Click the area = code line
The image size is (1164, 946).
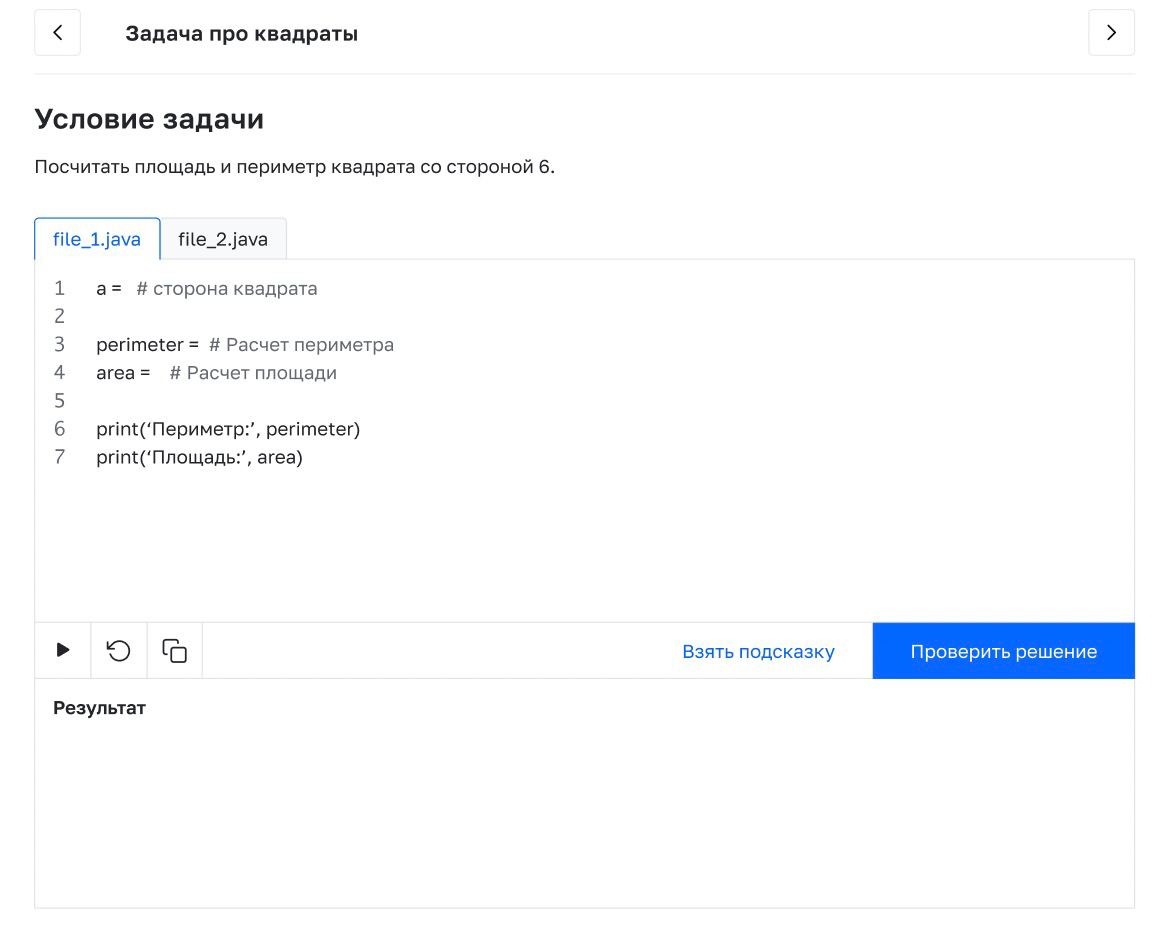[216, 373]
